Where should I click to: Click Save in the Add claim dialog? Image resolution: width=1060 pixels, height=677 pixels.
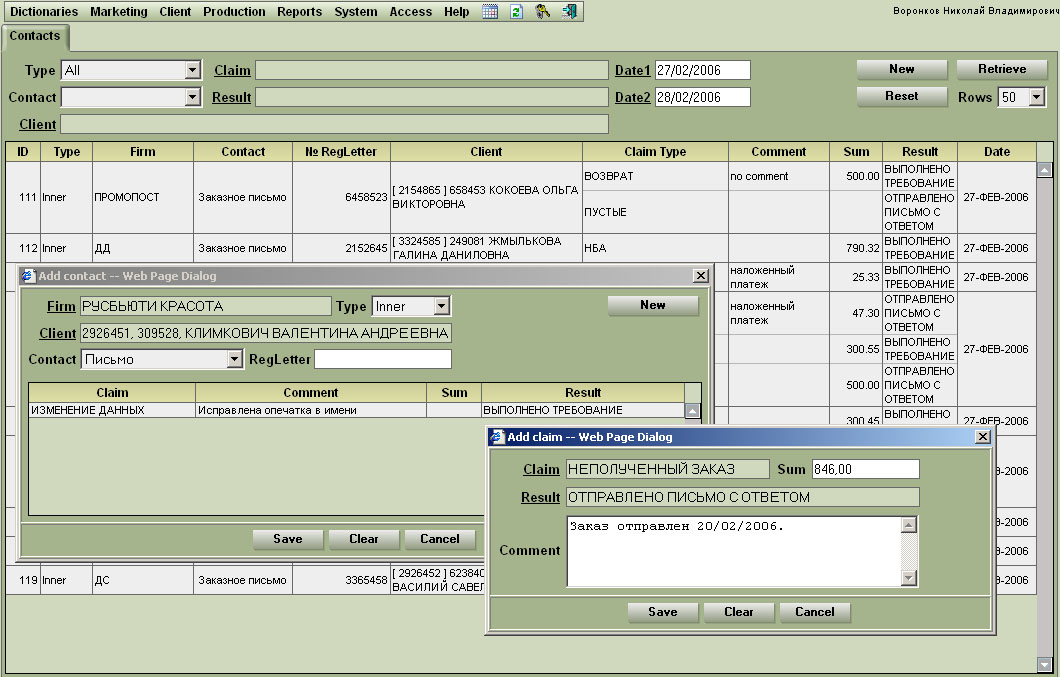[662, 612]
